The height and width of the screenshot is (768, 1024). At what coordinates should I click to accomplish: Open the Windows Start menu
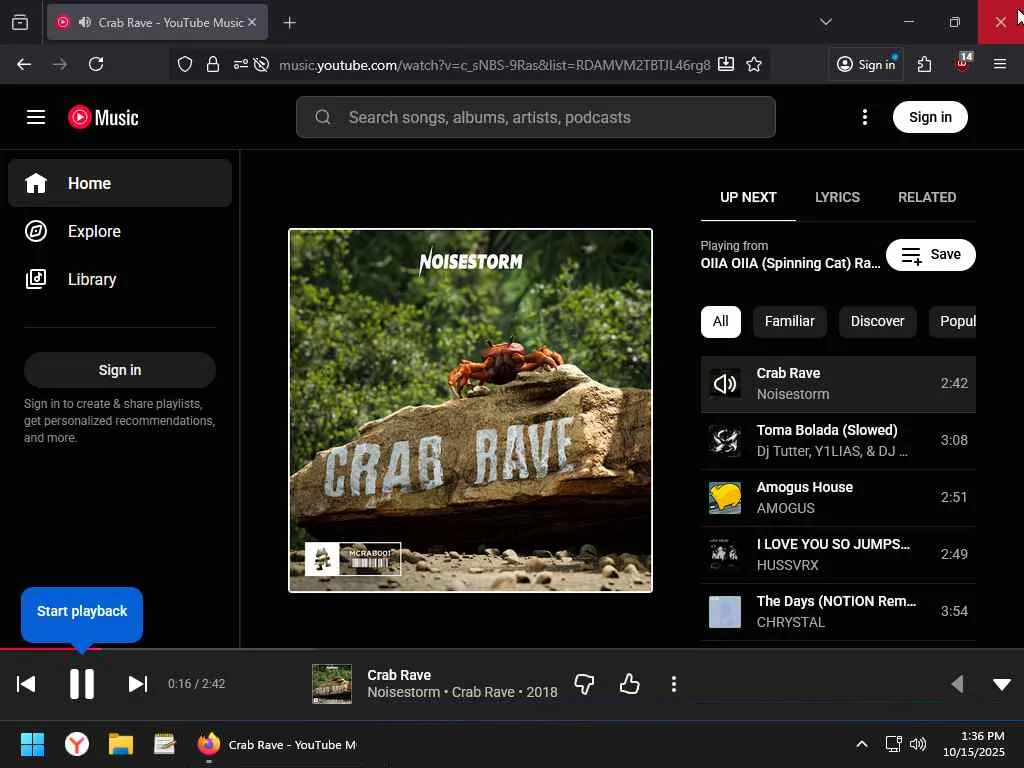pos(32,744)
